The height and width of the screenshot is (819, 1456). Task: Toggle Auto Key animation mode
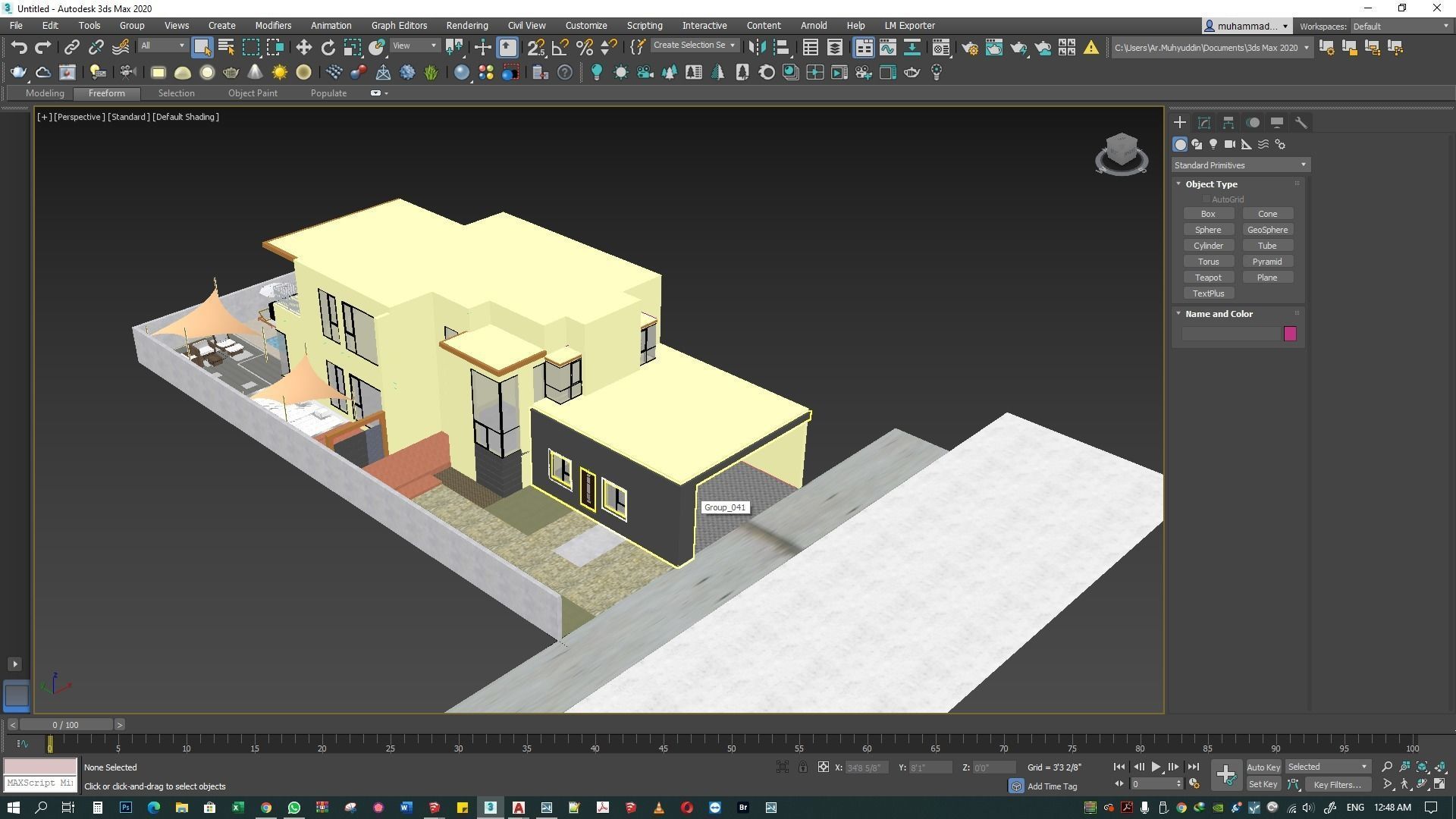pyautogui.click(x=1263, y=767)
